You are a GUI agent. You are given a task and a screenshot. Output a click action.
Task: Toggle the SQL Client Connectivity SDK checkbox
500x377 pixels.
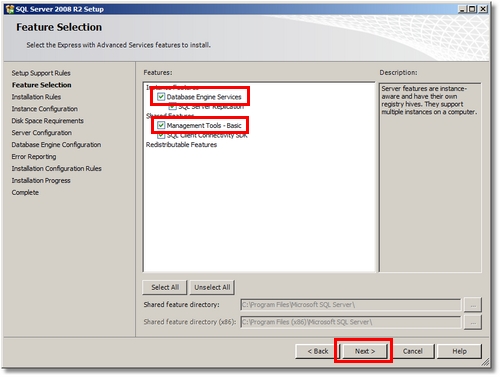[161, 136]
